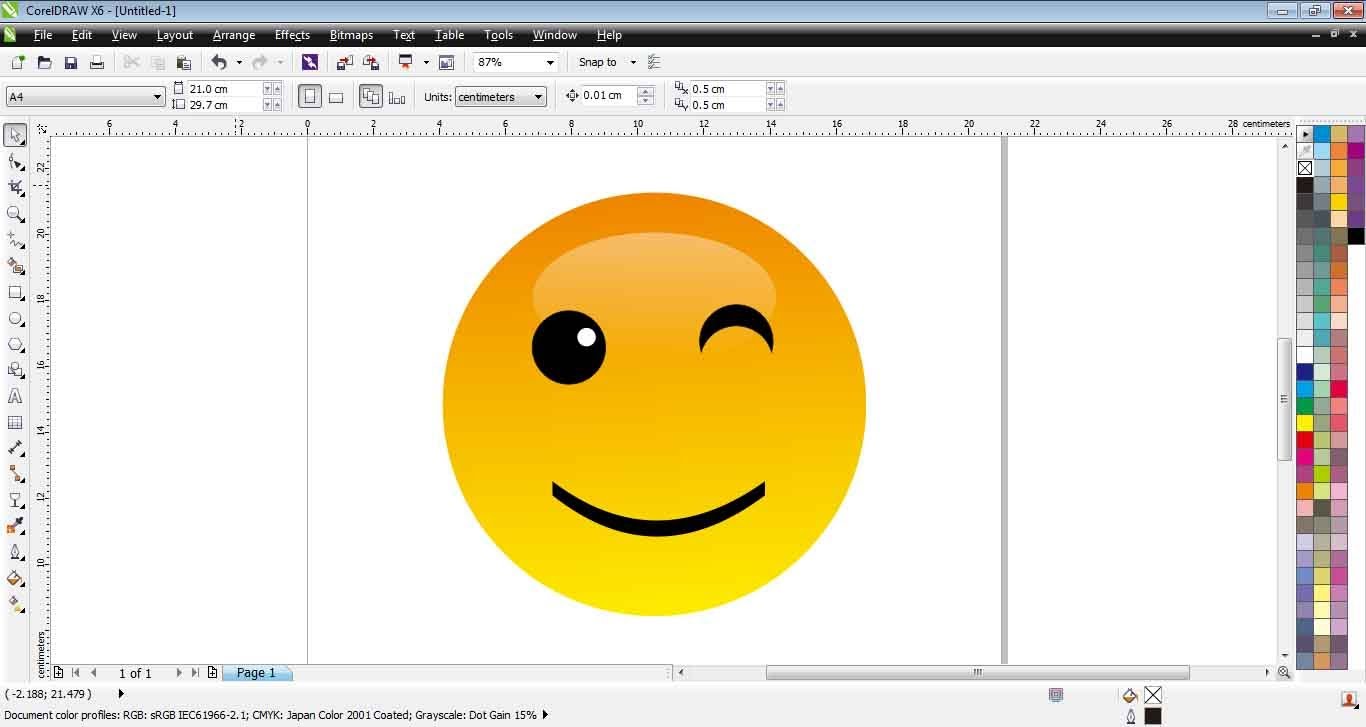
Task: Enable apply layout to all pages
Action: tap(371, 97)
